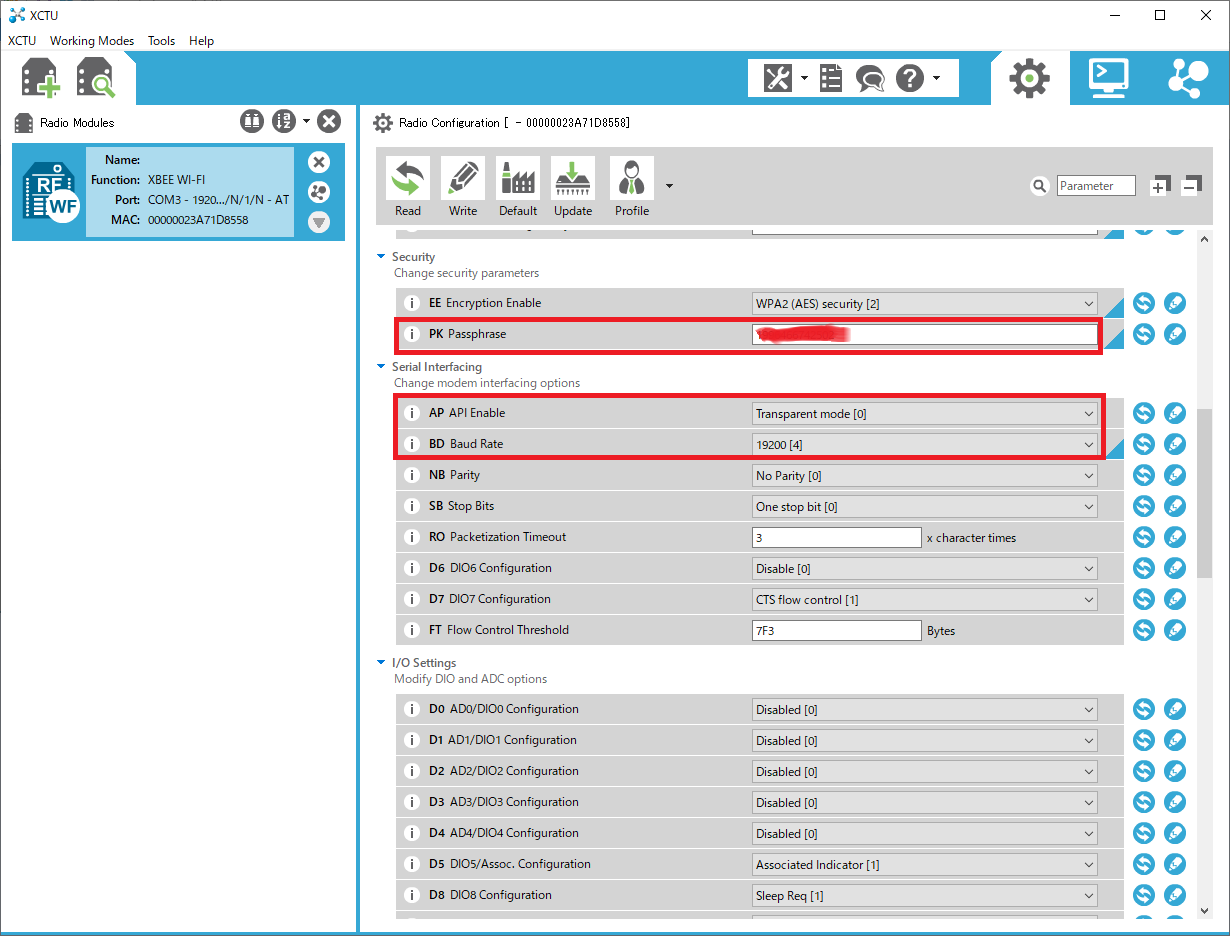Update the radio module firmware
This screenshot has width=1230, height=936.
573,187
